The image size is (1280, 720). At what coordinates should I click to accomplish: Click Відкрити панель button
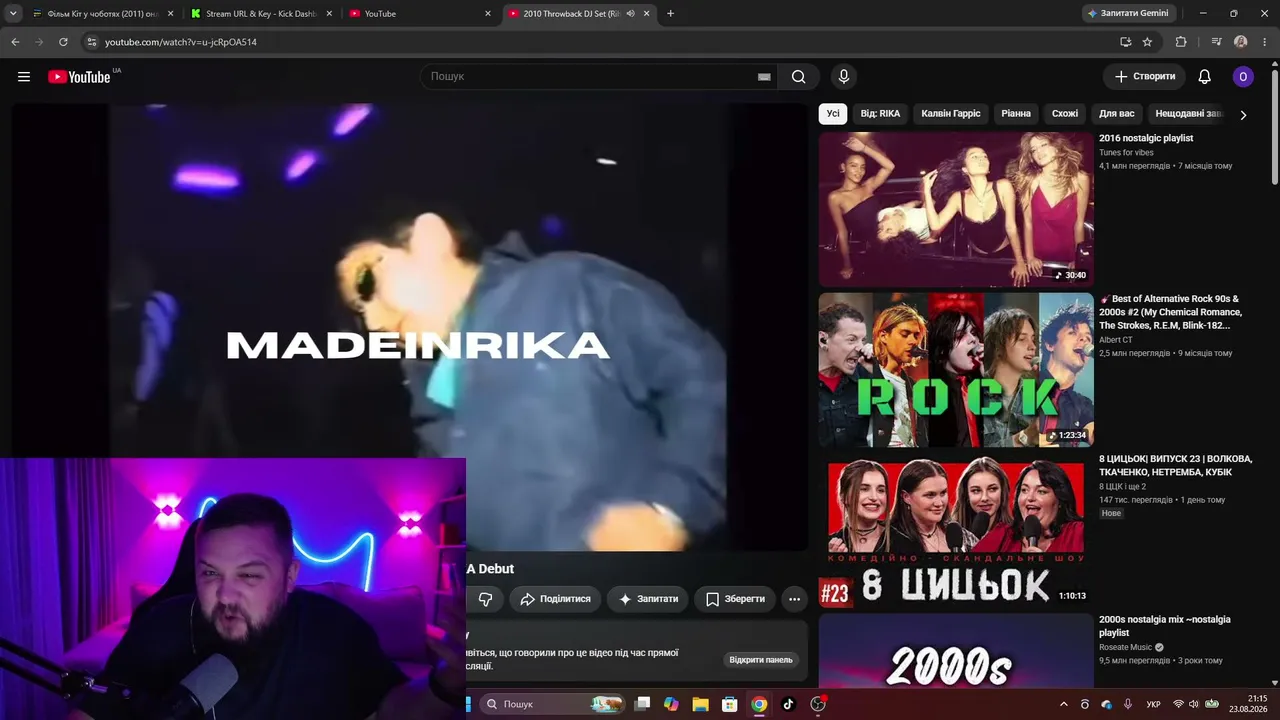tap(761, 660)
